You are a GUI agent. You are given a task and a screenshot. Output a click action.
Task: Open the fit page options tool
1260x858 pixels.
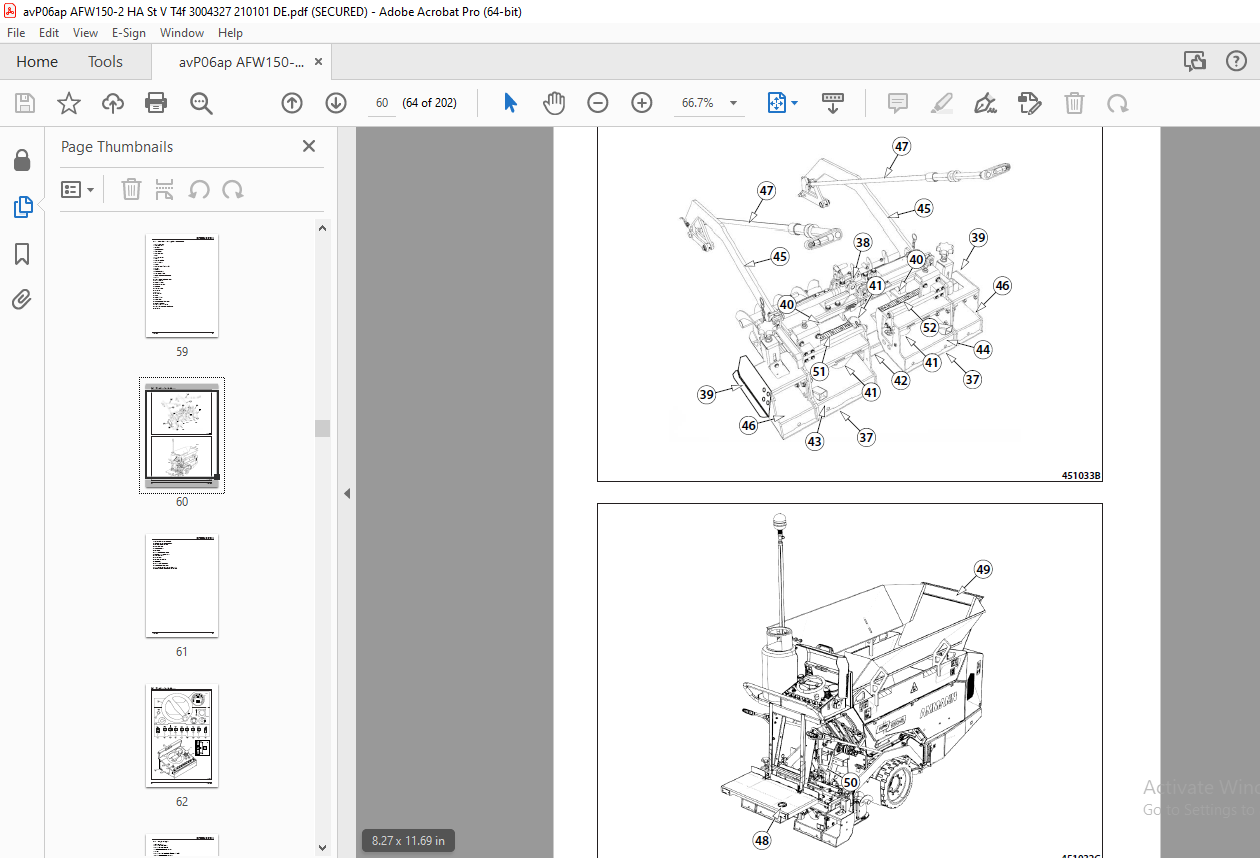(777, 103)
